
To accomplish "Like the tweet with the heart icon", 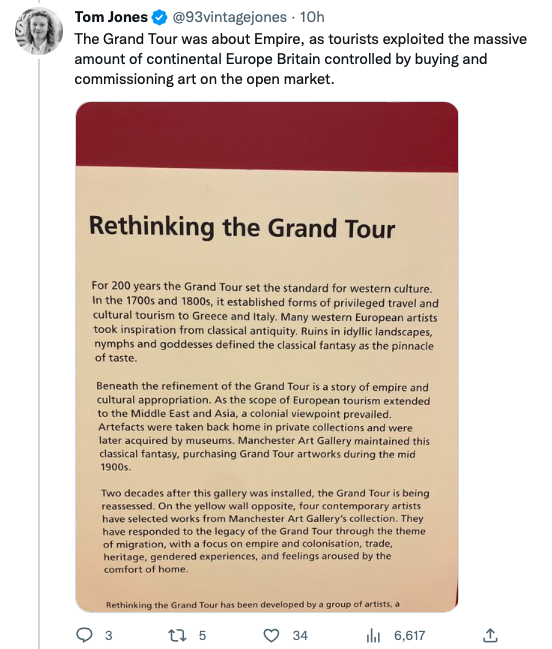I will pos(271,635).
